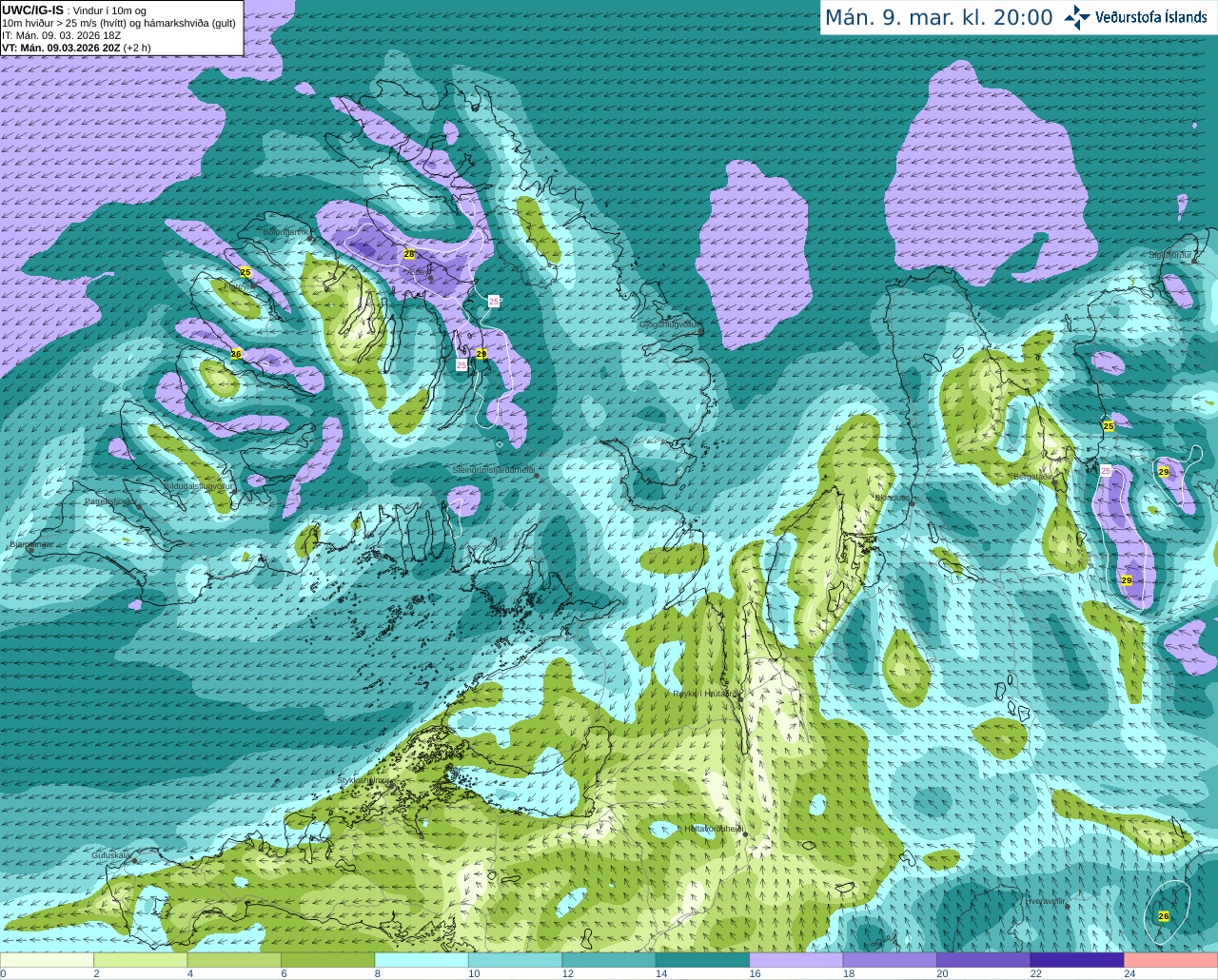This screenshot has width=1218, height=980.
Task: Click the Hveravellir station label
Action: click(x=1046, y=900)
